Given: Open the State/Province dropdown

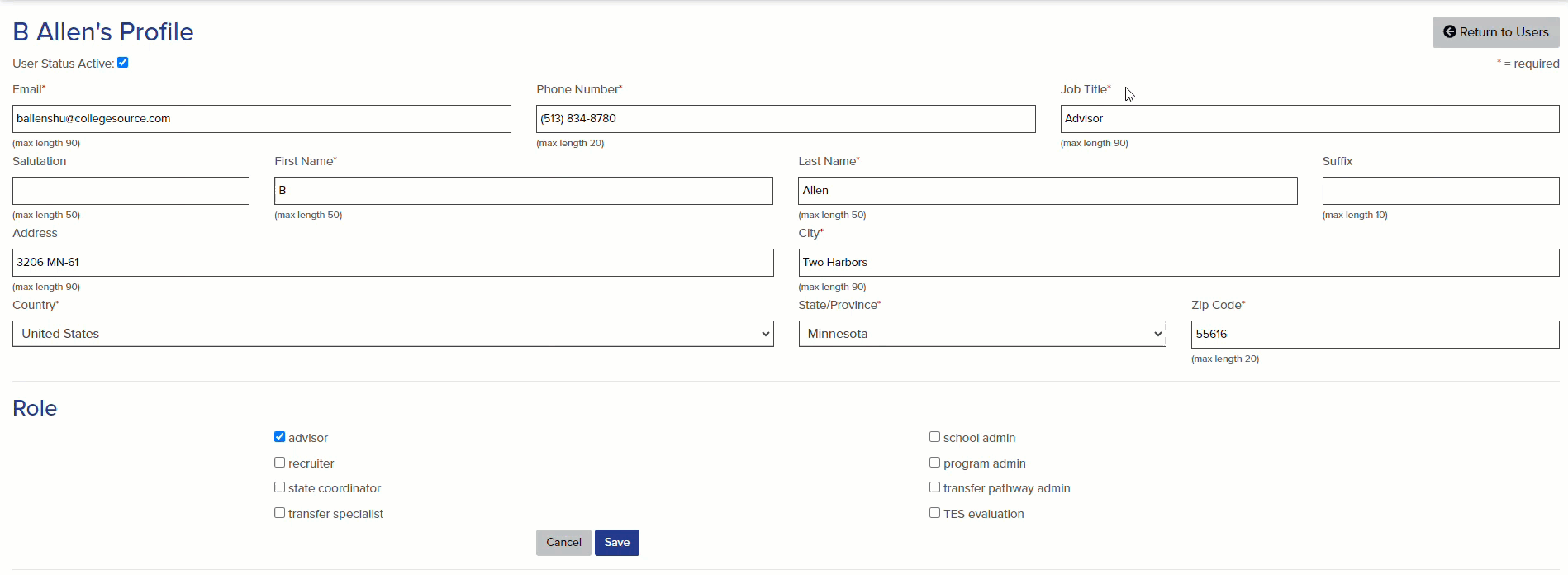Looking at the screenshot, I should pyautogui.click(x=982, y=334).
